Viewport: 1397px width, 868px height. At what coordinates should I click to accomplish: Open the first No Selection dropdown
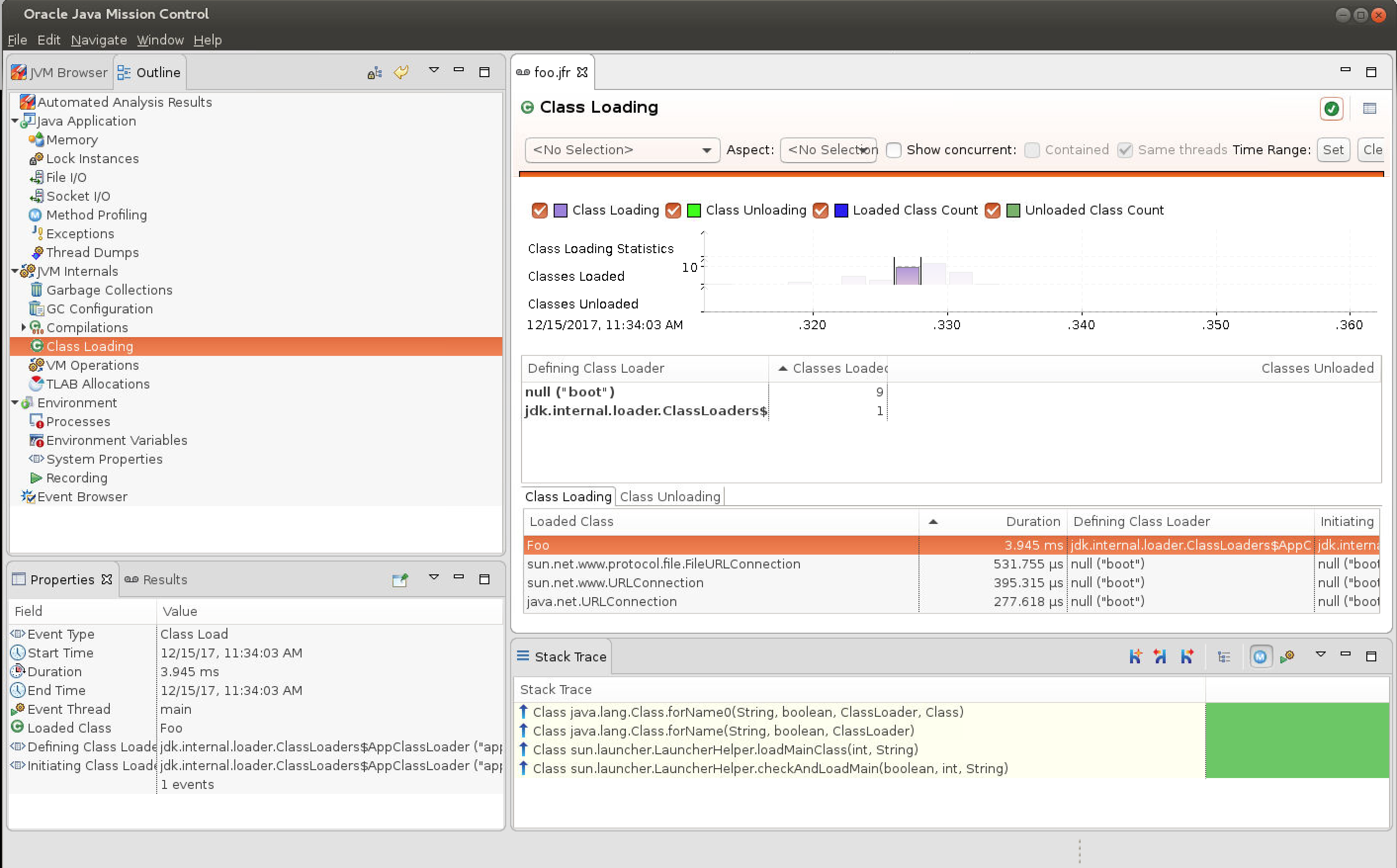point(621,150)
